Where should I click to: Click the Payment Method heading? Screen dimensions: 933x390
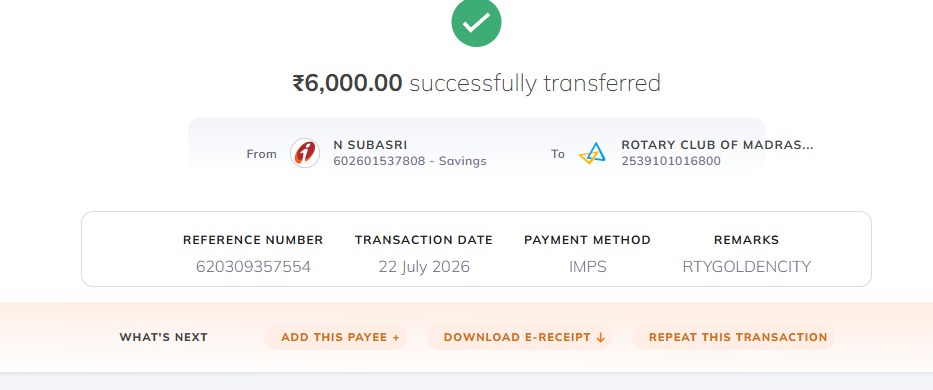pos(587,240)
